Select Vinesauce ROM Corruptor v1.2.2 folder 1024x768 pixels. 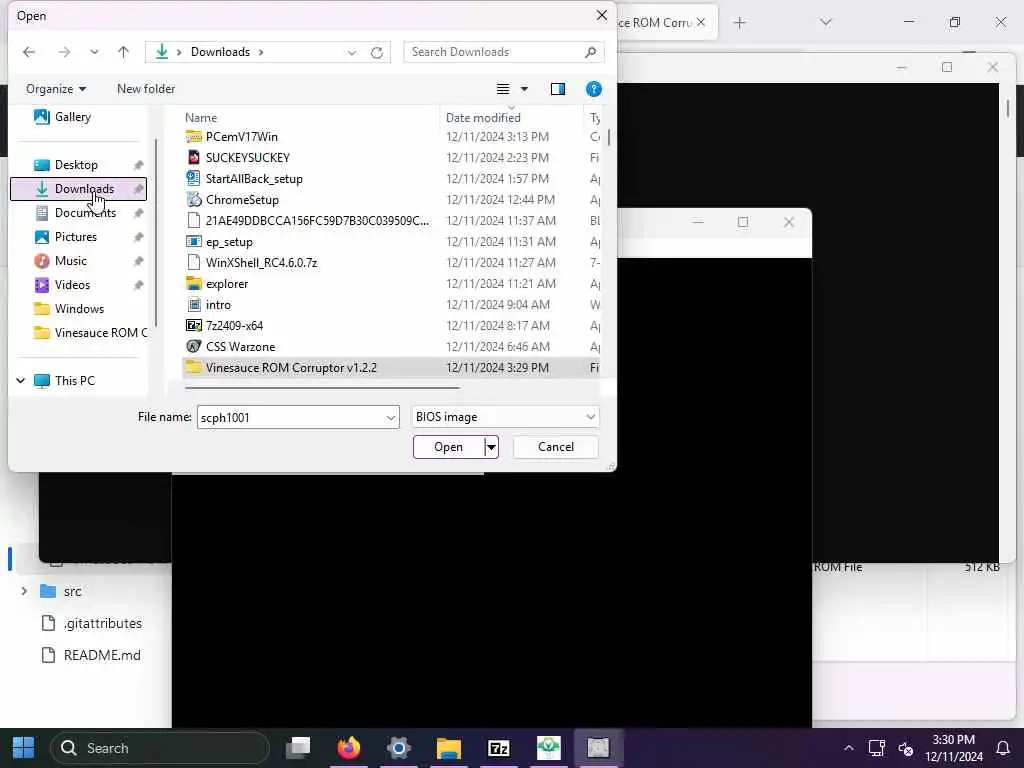pyautogui.click(x=391, y=368)
